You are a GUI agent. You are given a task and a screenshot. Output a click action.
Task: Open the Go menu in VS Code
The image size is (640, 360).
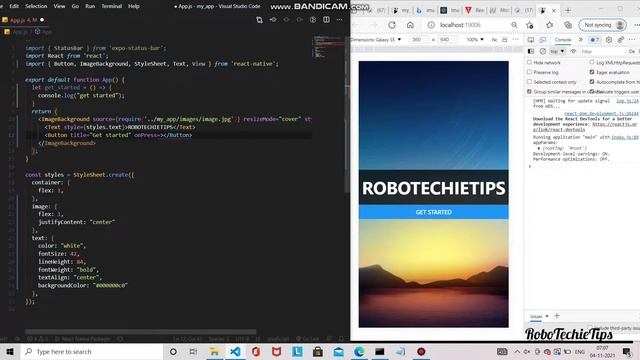tap(75, 6)
